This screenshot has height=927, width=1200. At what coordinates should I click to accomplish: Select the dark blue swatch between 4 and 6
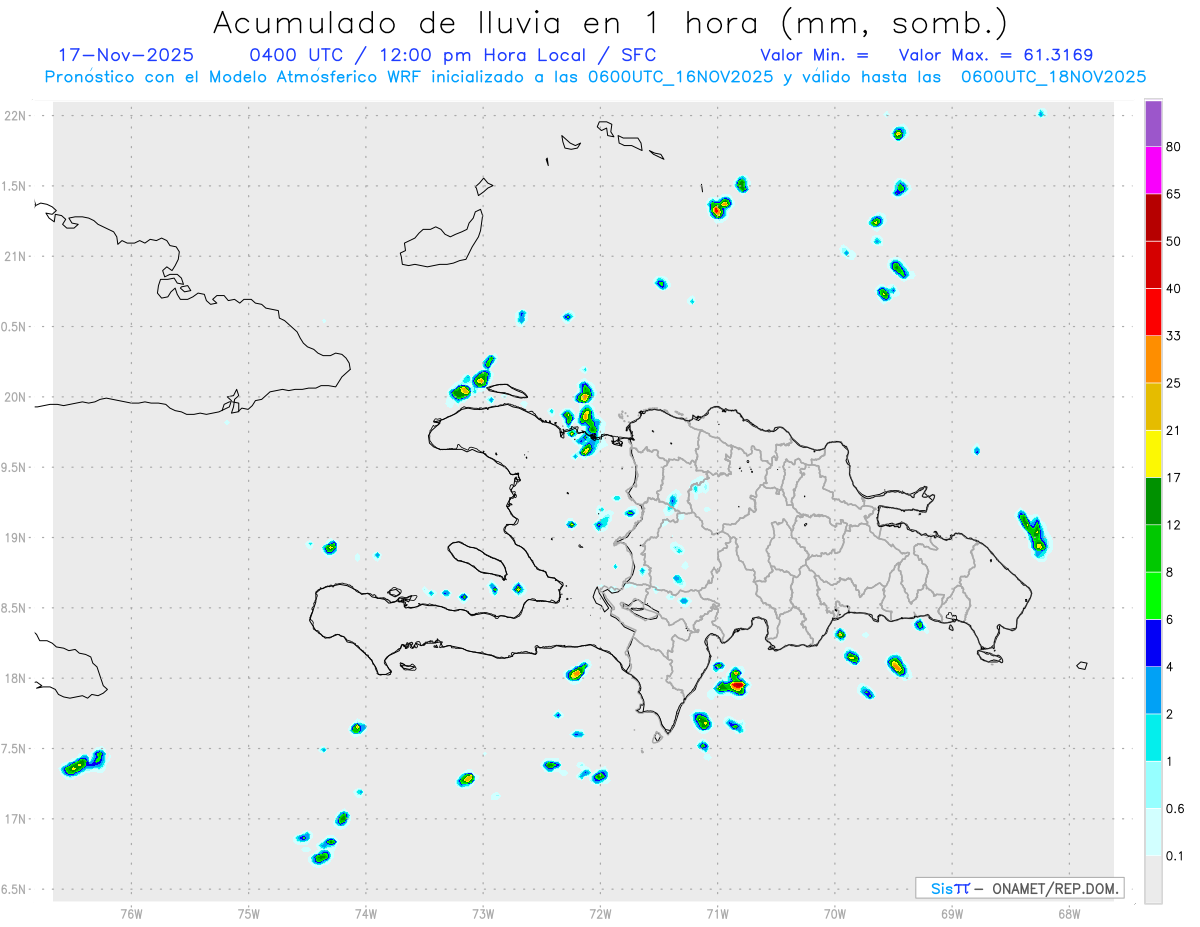pyautogui.click(x=1153, y=643)
